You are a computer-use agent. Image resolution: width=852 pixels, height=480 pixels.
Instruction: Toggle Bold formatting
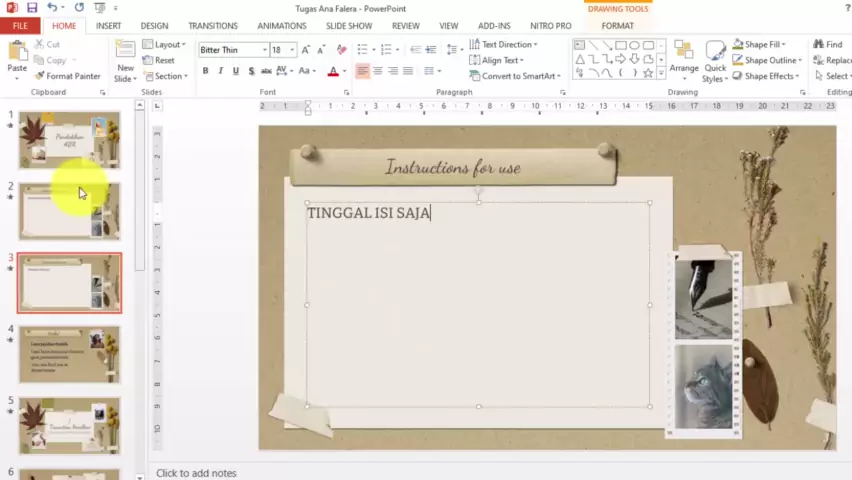click(x=205, y=71)
